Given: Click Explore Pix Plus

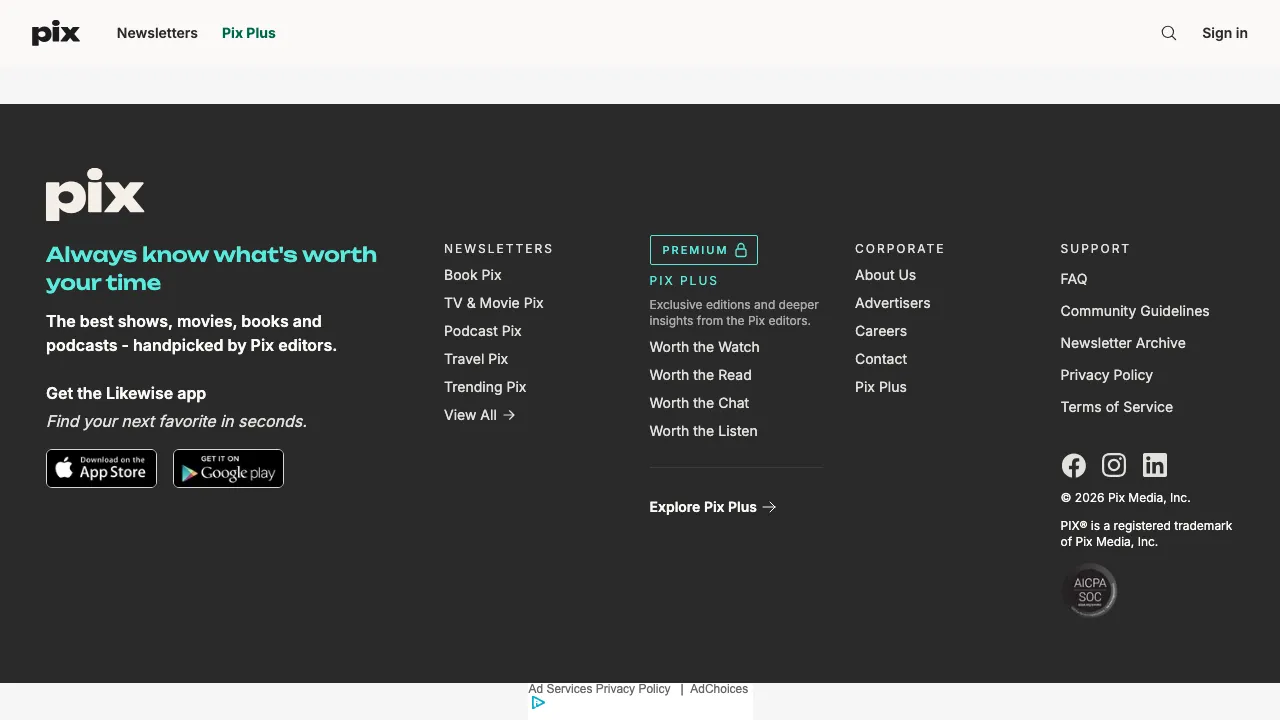Looking at the screenshot, I should (x=713, y=507).
